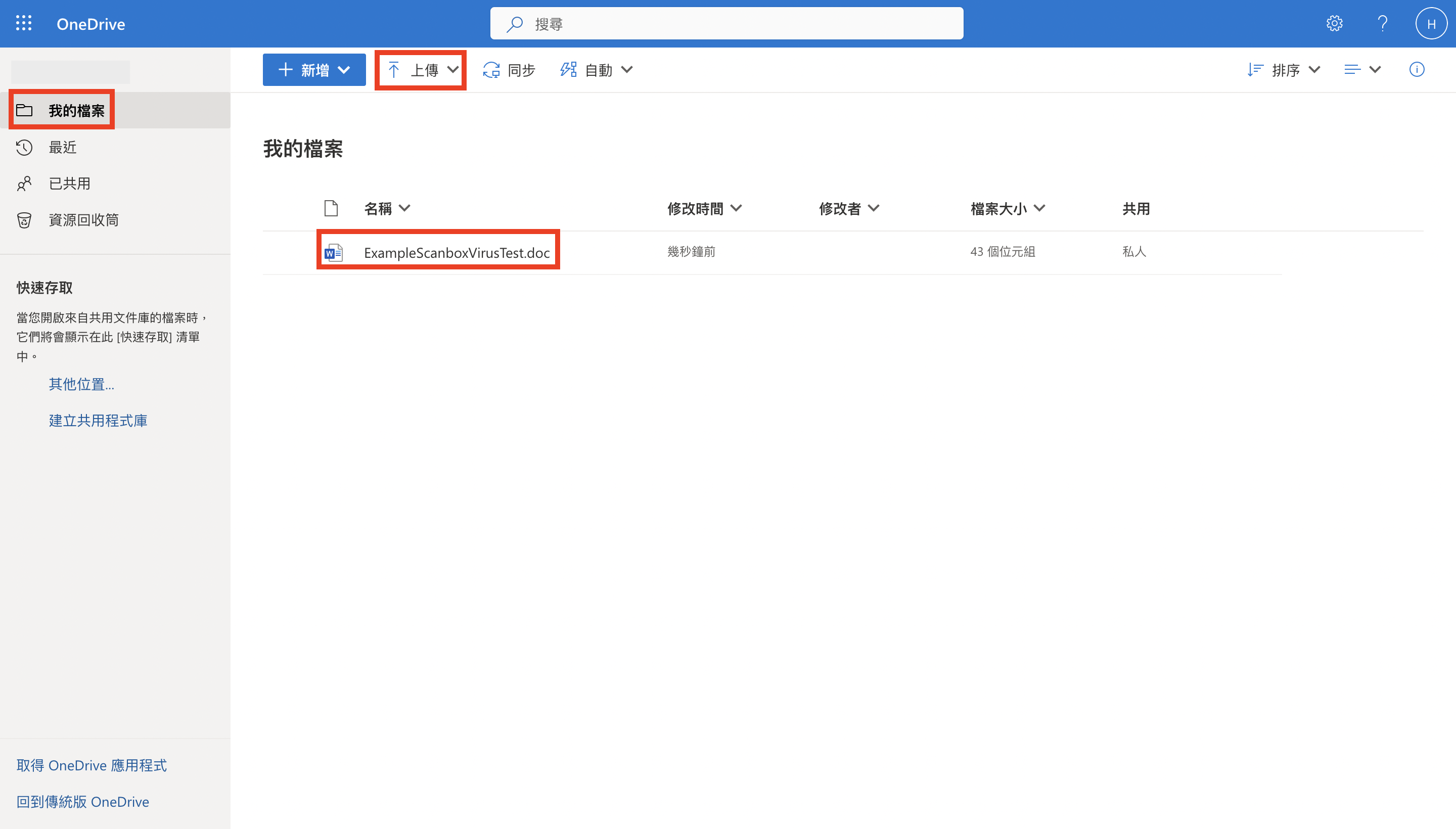Screen dimensions: 1456x829
Task: Select 資源回收筒 in the sidebar
Action: 115,220
